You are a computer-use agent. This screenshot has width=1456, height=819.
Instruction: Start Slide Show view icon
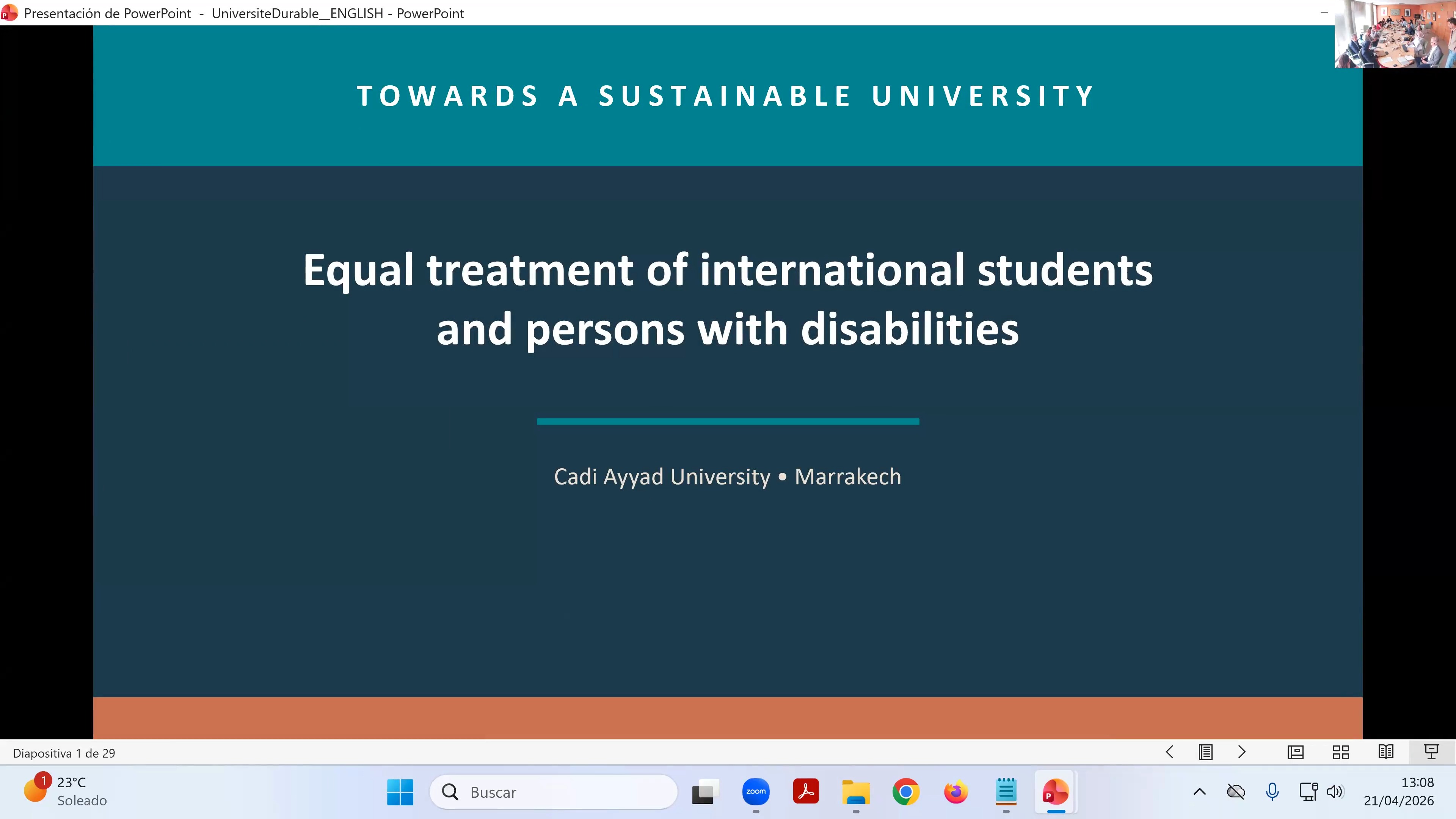coord(1431,752)
